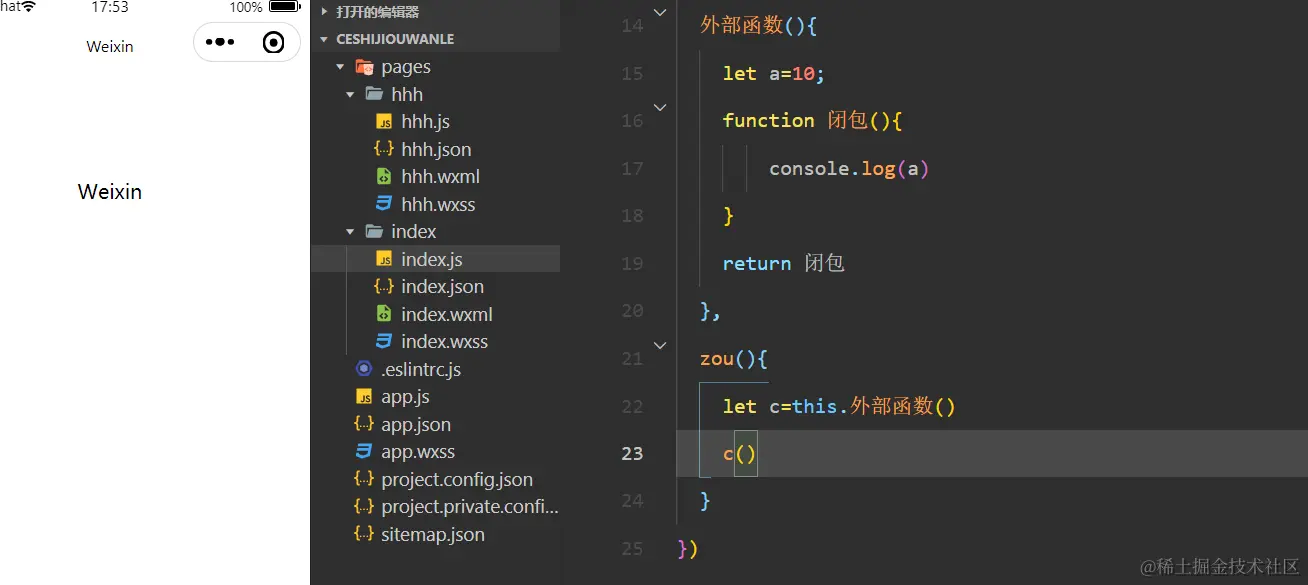Click the Weixin title in simulator navigation bar
Image resolution: width=1308 pixels, height=585 pixels.
110,46
